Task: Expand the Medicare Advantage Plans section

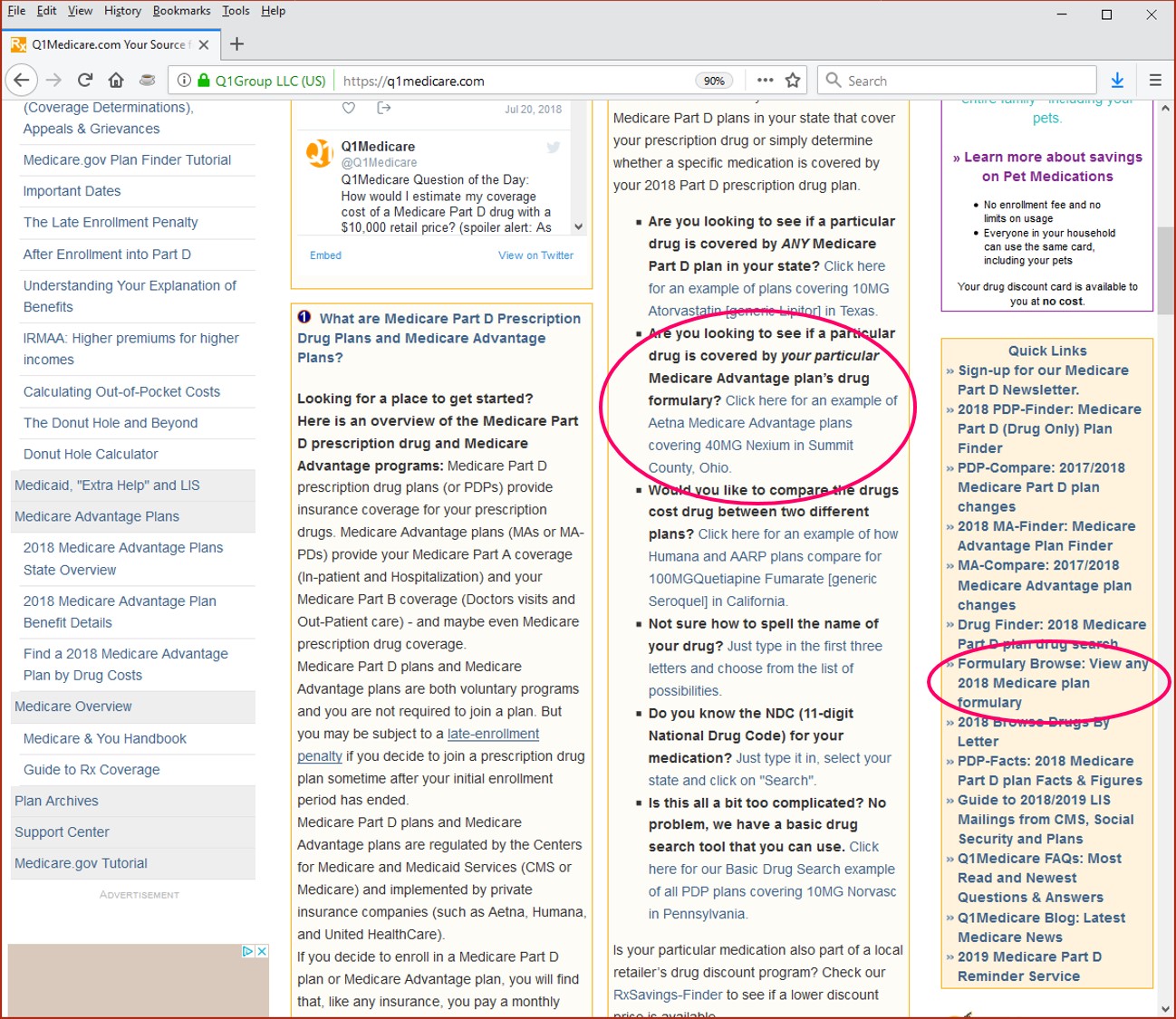Action: (133, 516)
